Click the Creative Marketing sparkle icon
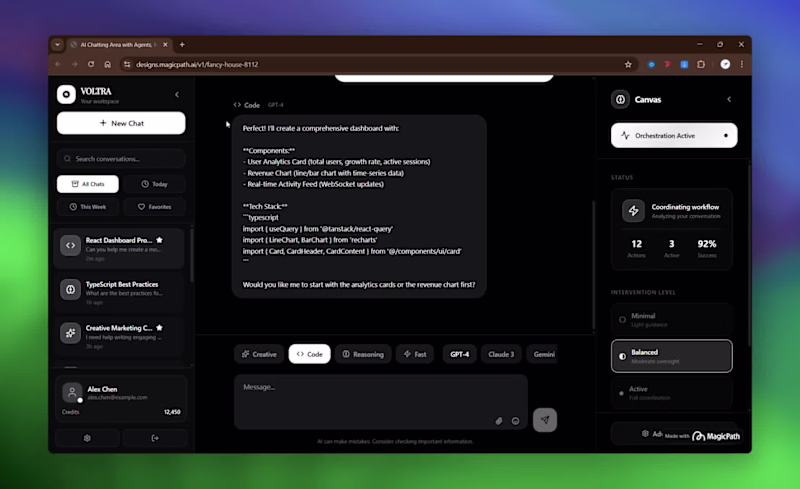800x489 pixels. (70, 333)
